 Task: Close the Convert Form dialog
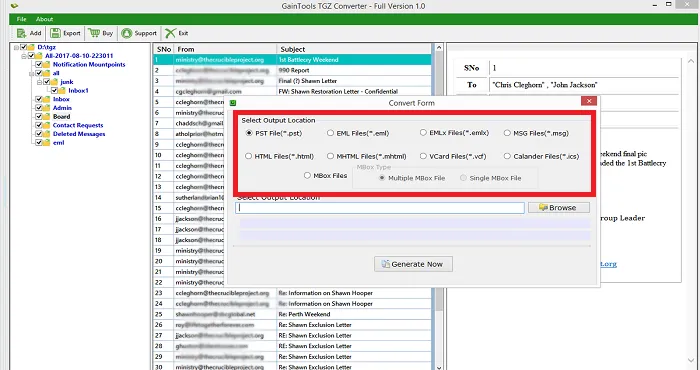click(x=589, y=101)
